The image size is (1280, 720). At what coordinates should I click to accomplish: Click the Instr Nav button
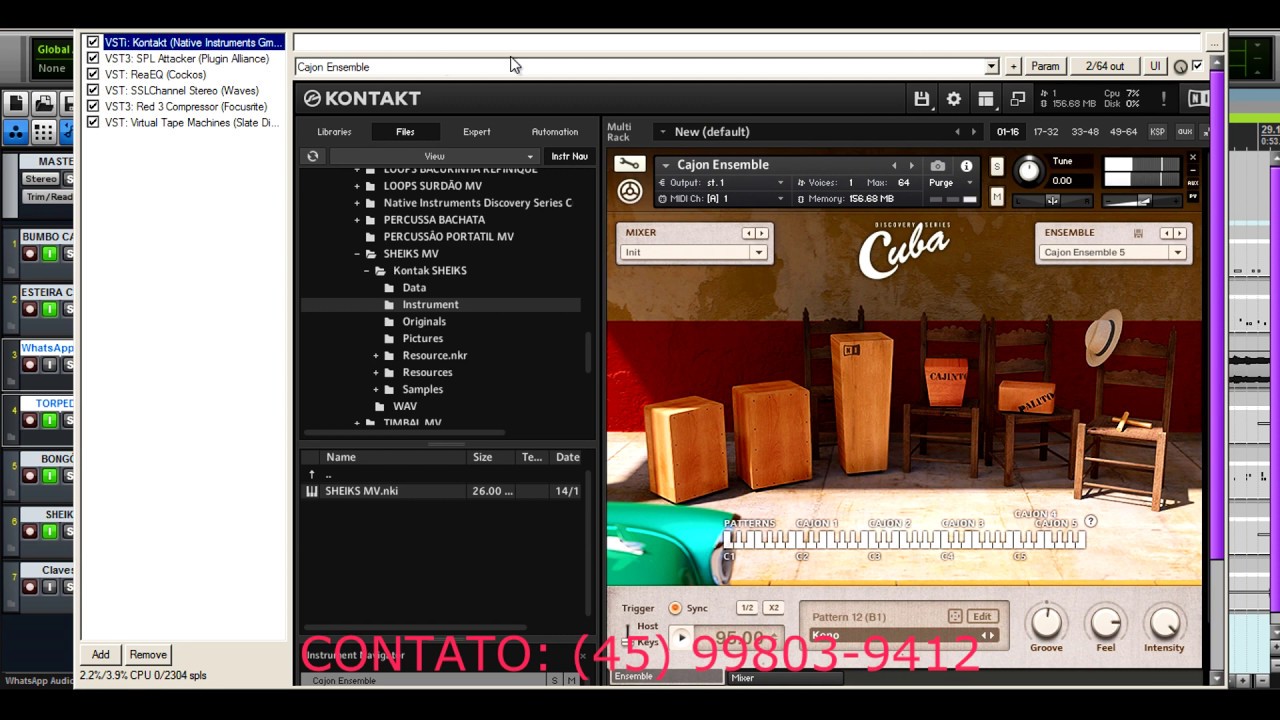[x=569, y=156]
